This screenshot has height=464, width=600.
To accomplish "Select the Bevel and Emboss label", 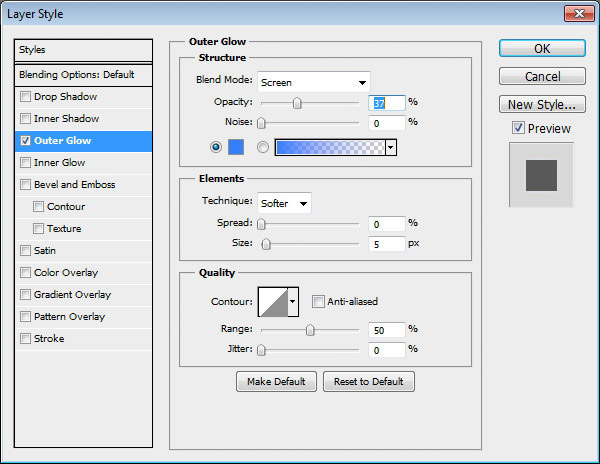I will pos(75,185).
